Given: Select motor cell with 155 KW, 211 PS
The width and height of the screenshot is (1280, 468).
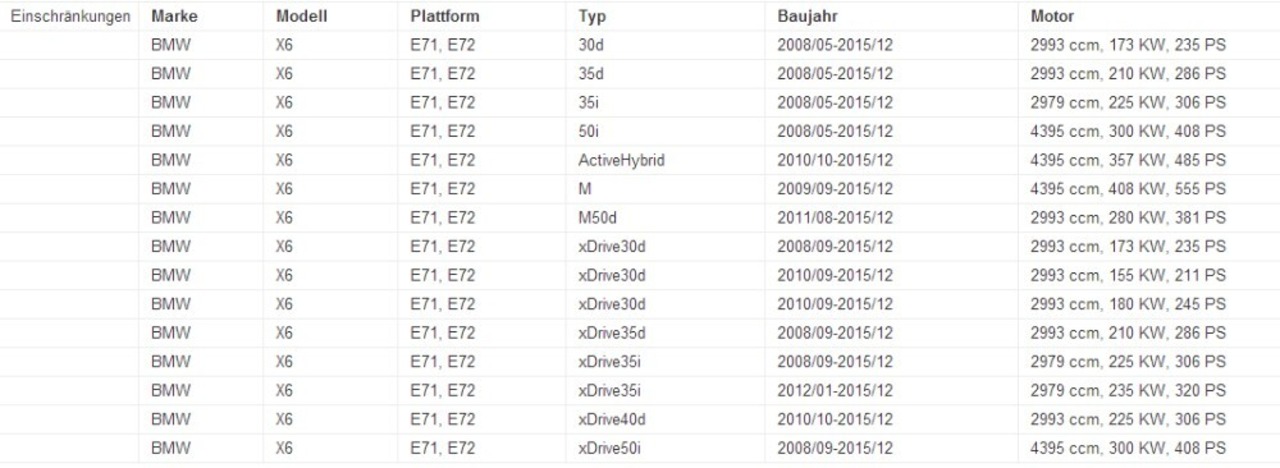Looking at the screenshot, I should [x=1128, y=276].
